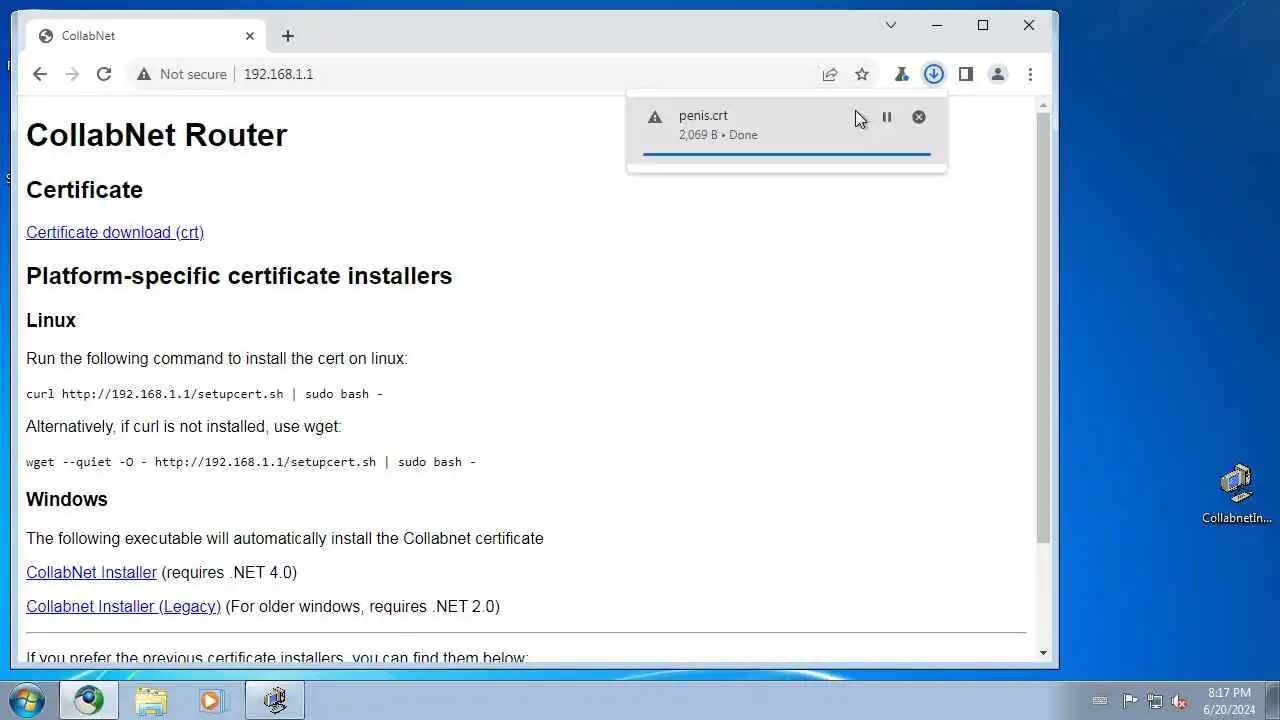Open the Certificate download (crt) link
The height and width of the screenshot is (720, 1280).
pyautogui.click(x=115, y=232)
